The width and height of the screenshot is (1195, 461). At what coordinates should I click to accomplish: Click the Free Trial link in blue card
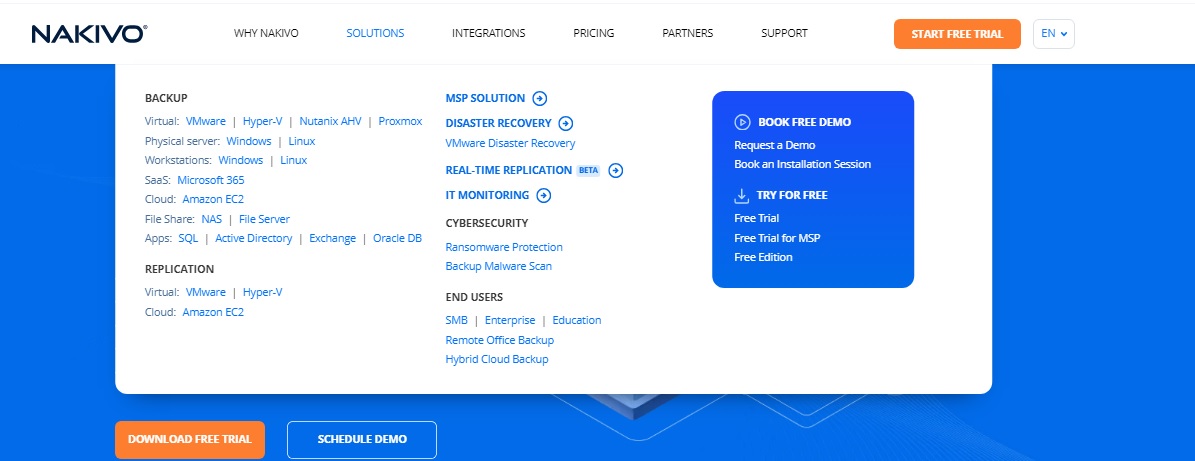coord(757,219)
